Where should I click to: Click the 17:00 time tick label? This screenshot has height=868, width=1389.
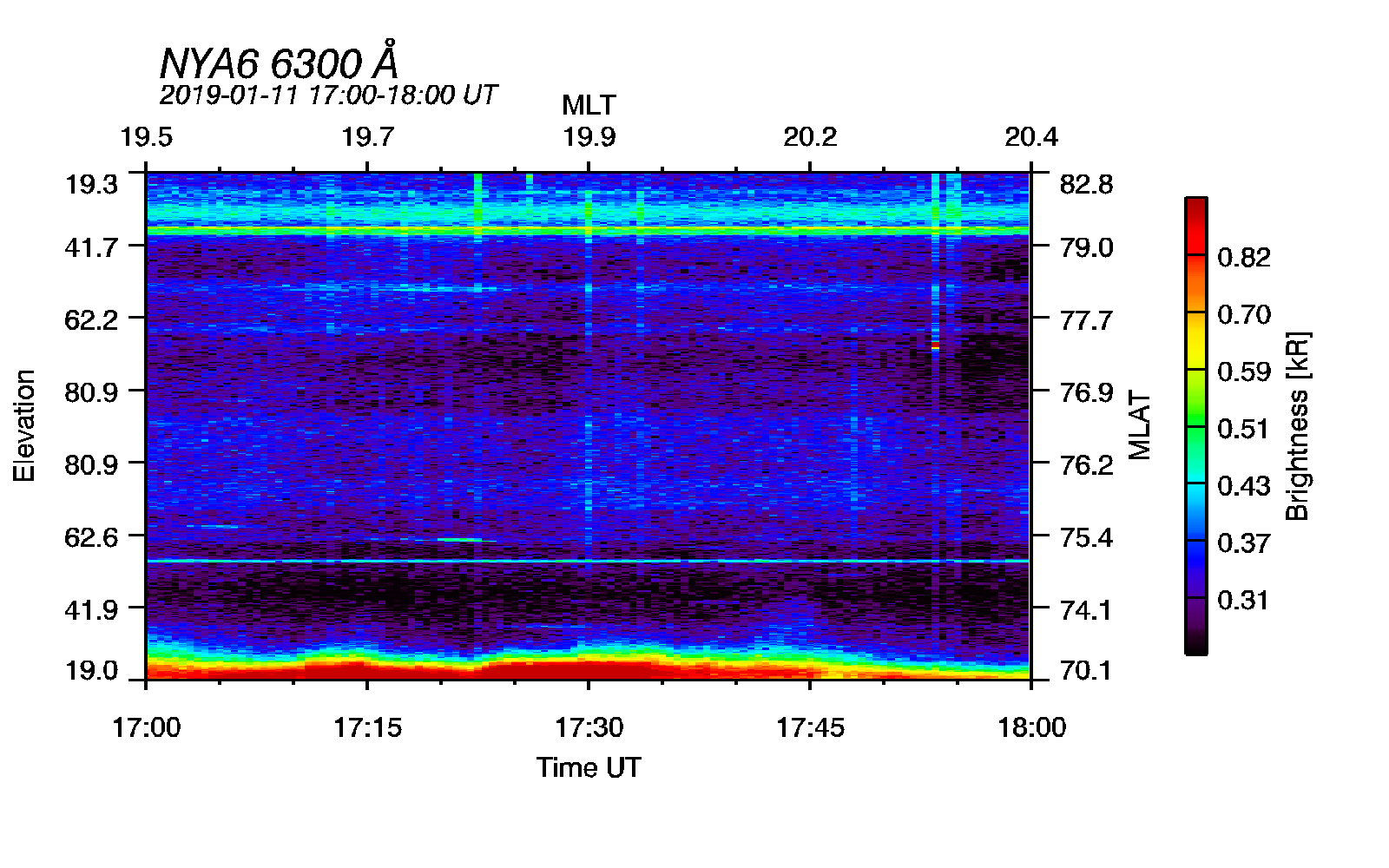click(146, 727)
